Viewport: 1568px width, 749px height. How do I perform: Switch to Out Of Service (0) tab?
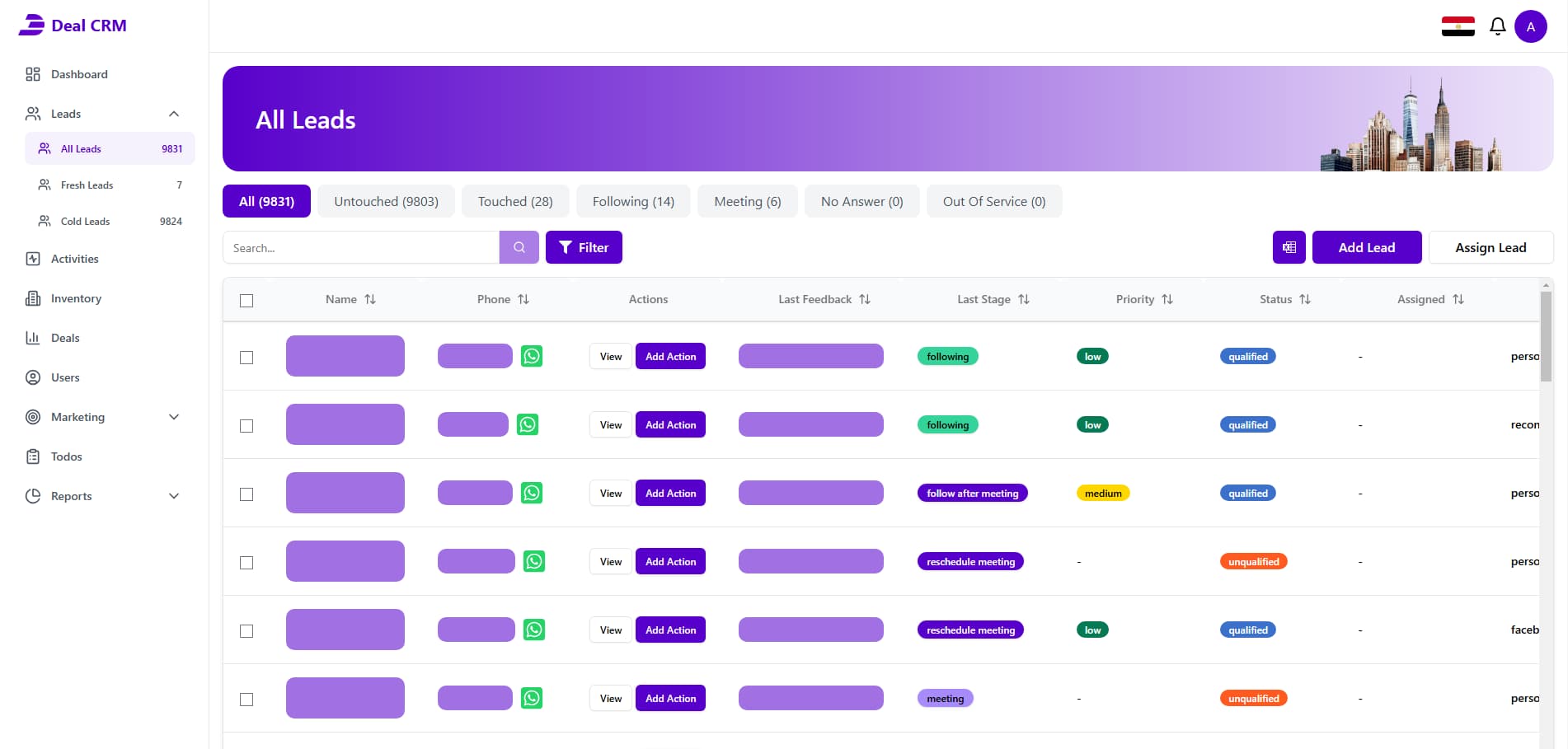994,201
